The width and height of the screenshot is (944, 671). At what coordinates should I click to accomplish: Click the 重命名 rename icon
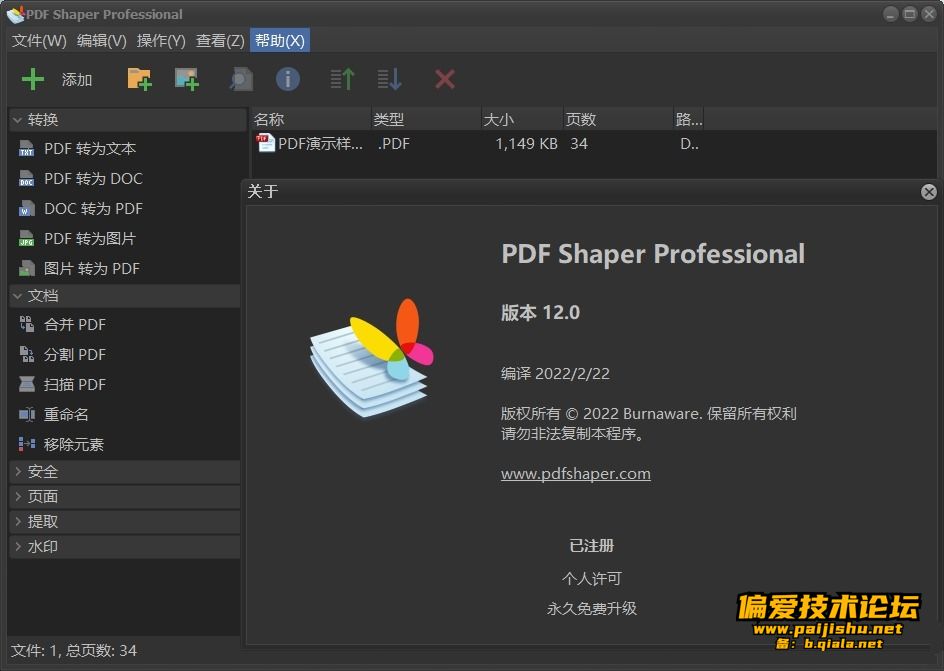click(26, 415)
